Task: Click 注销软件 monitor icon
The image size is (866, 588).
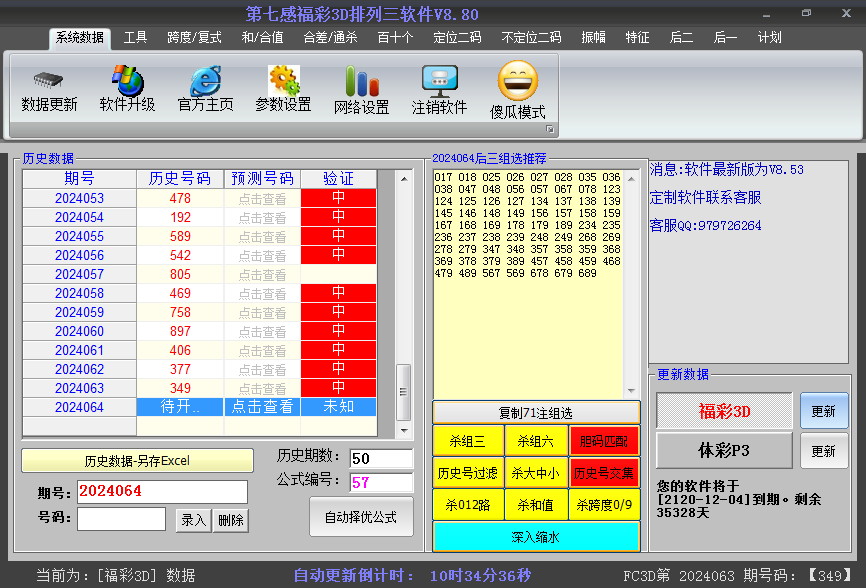Action: [440, 81]
